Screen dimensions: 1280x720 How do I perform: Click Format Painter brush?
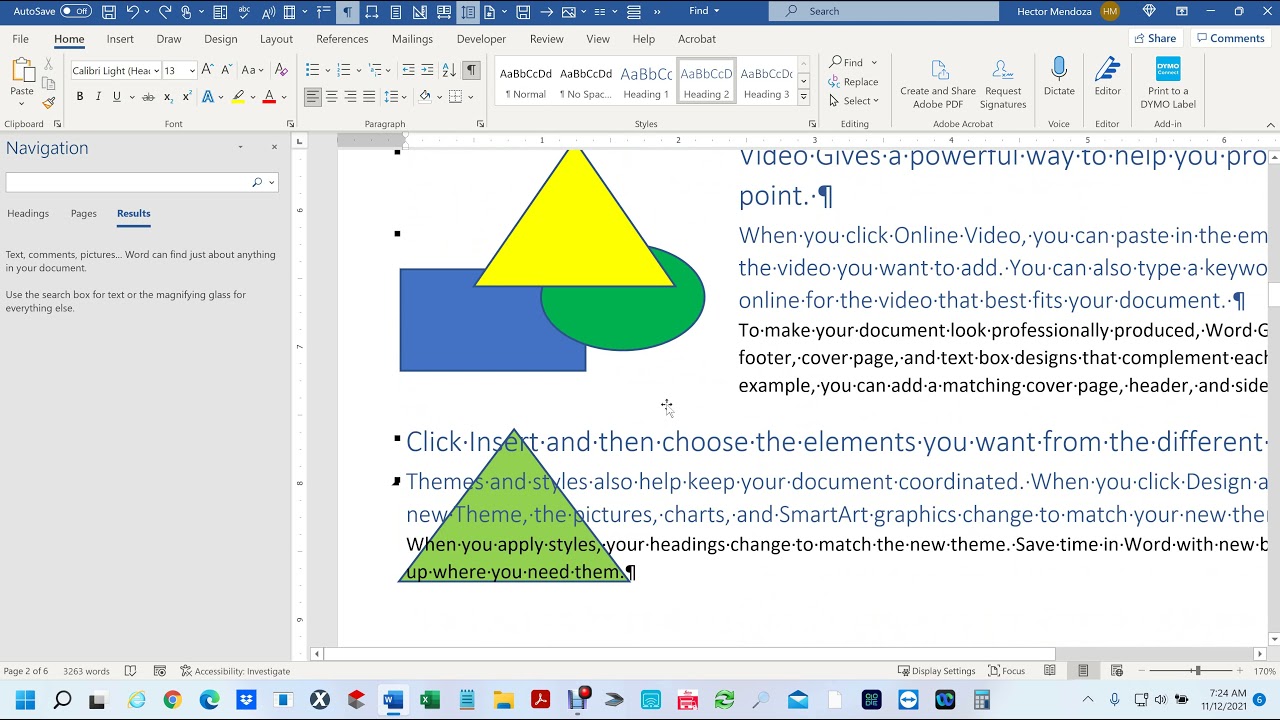(x=48, y=102)
